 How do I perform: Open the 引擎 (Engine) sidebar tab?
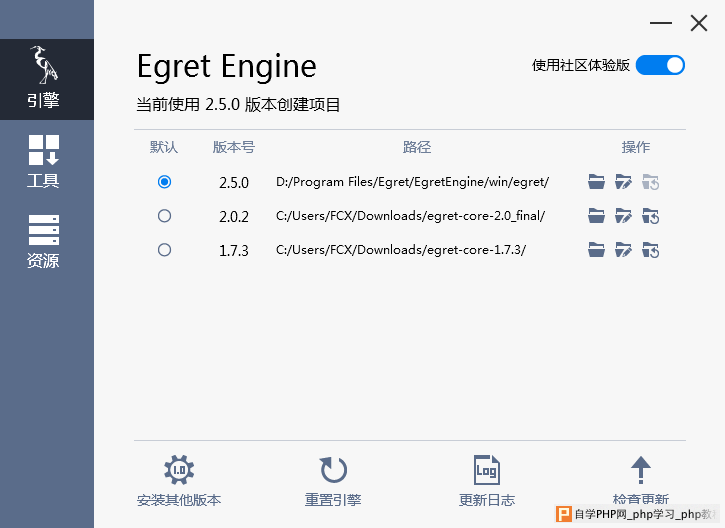click(47, 79)
